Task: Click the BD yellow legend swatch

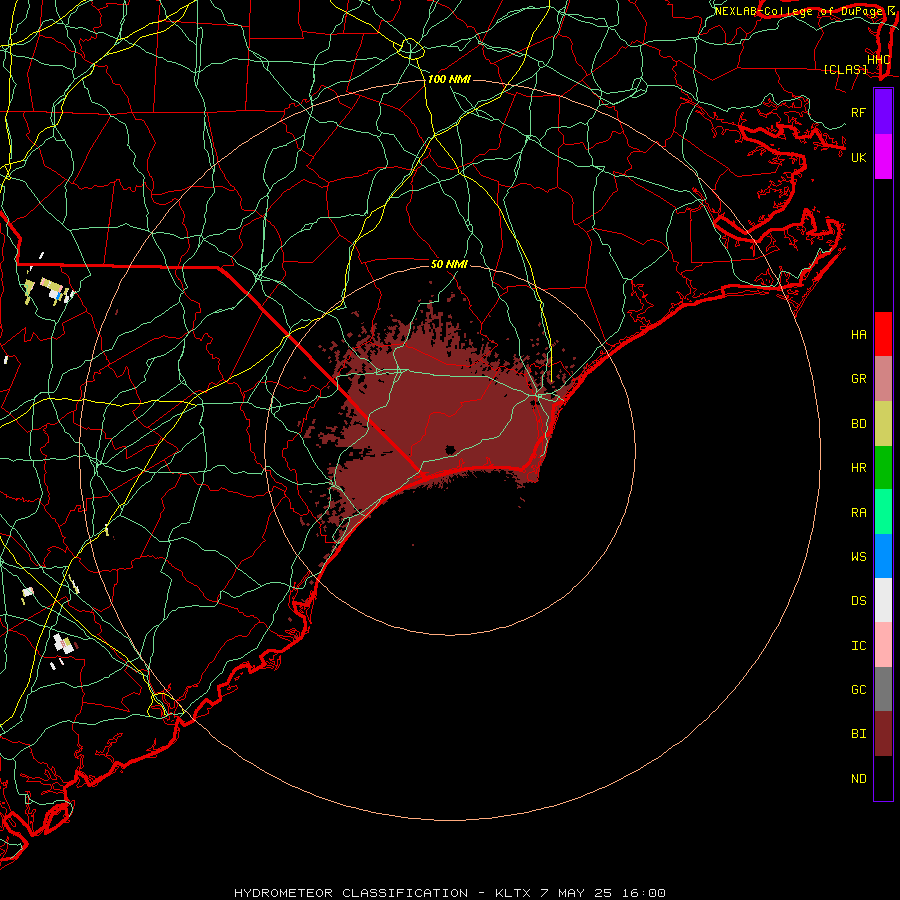Action: pos(883,423)
